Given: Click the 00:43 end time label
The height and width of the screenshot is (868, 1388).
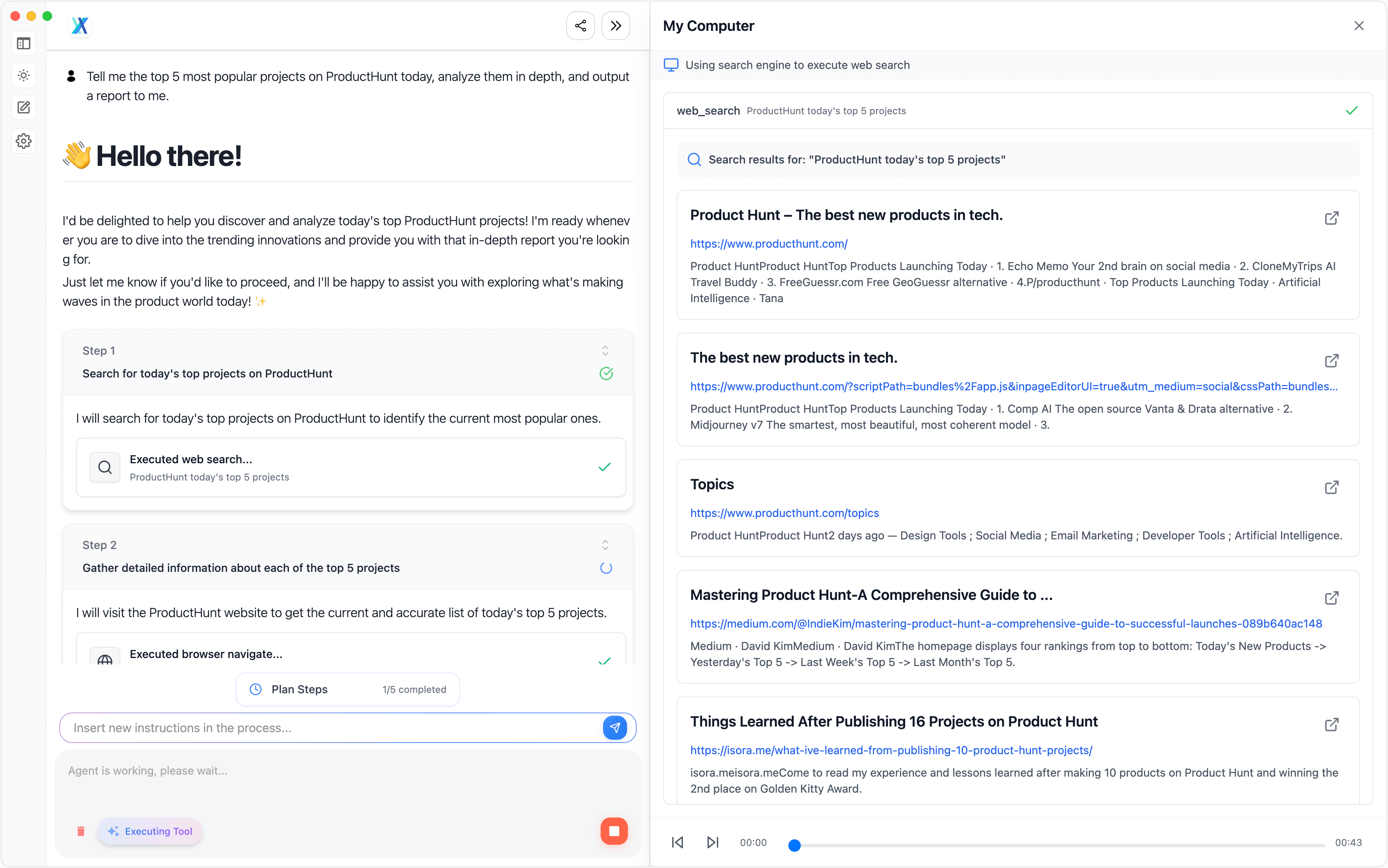Looking at the screenshot, I should pyautogui.click(x=1348, y=842).
